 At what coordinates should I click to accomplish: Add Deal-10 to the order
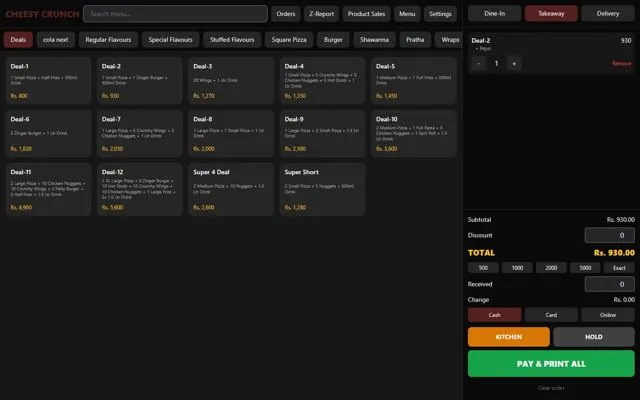[414, 133]
